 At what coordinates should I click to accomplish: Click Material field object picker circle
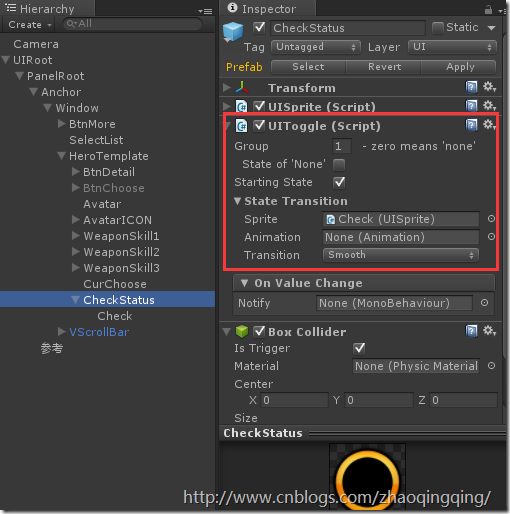click(491, 366)
